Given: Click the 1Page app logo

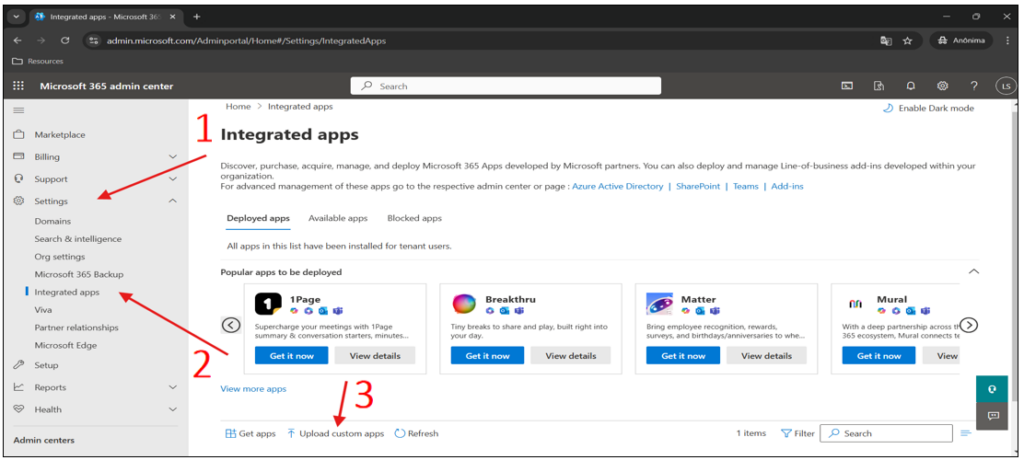Looking at the screenshot, I should pos(268,304).
